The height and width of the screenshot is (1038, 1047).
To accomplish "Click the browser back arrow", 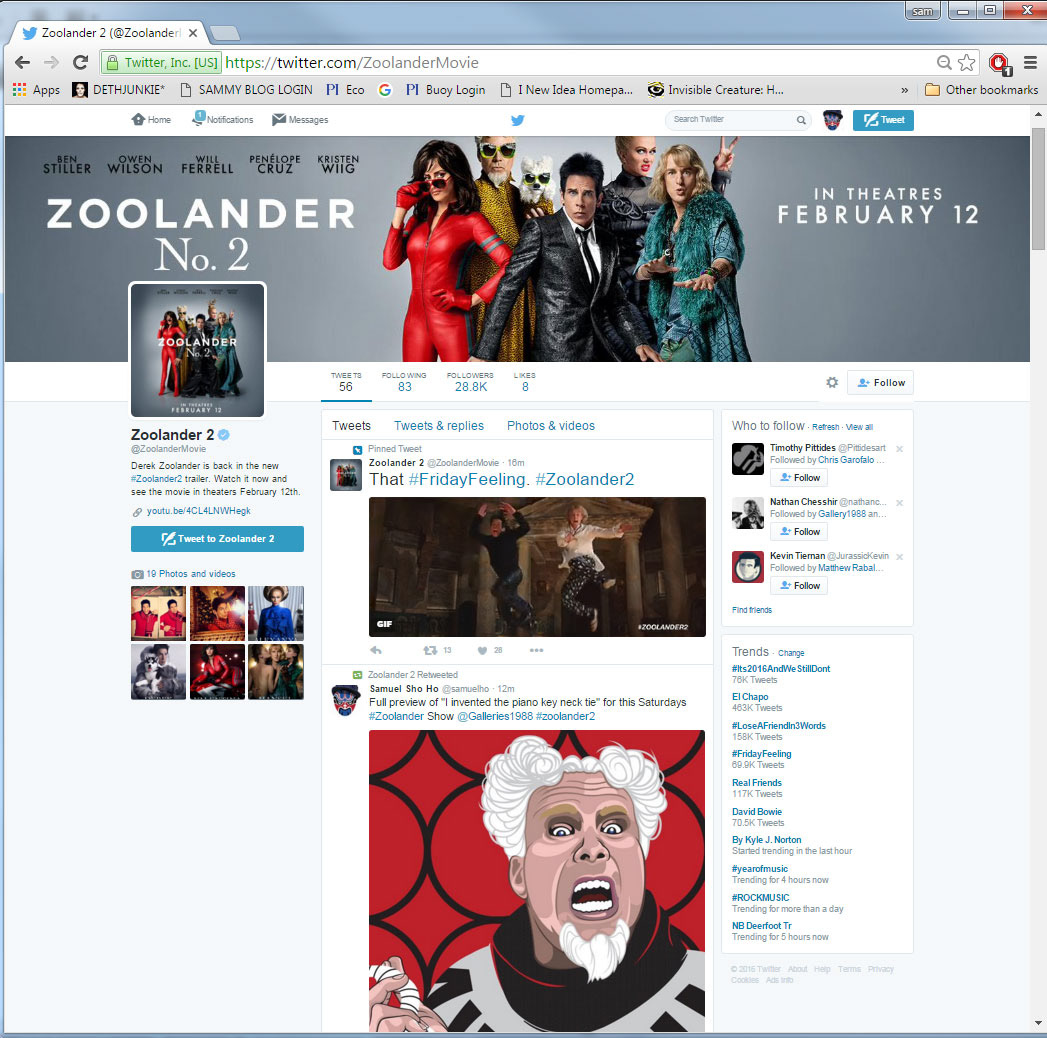I will tap(22, 63).
